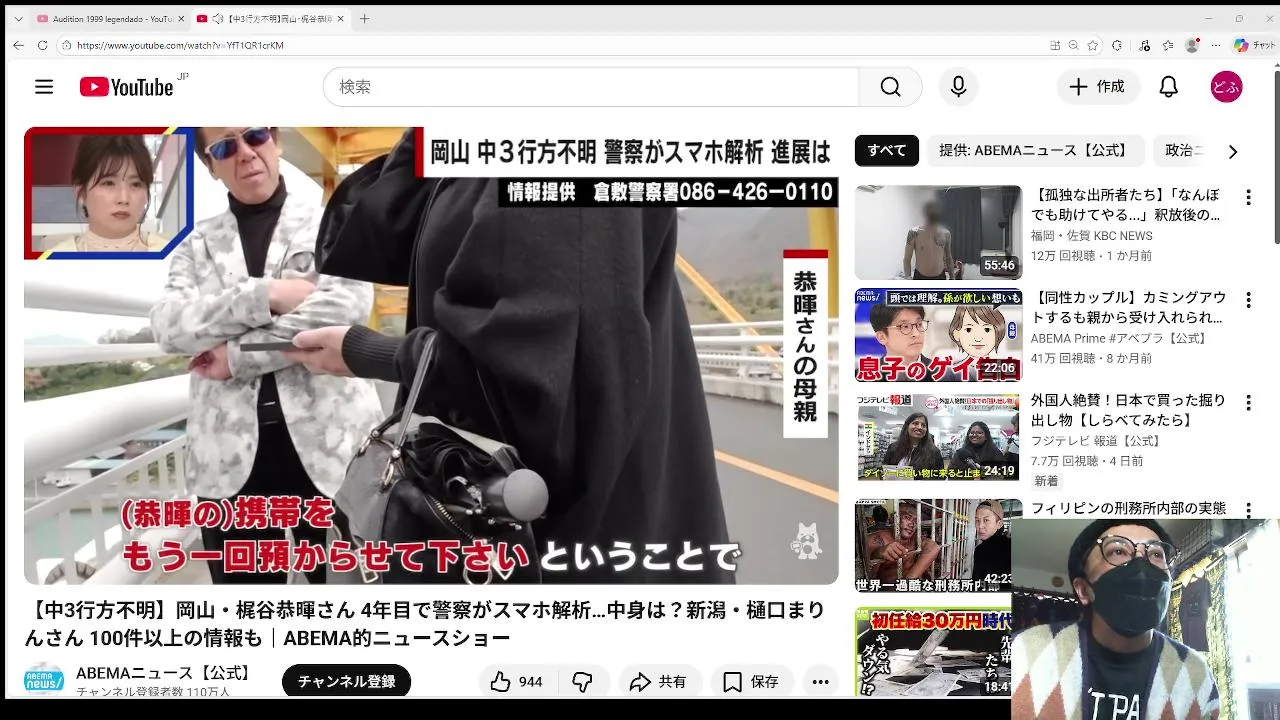
Task: Go back with the browser arrow
Action: coord(18,45)
